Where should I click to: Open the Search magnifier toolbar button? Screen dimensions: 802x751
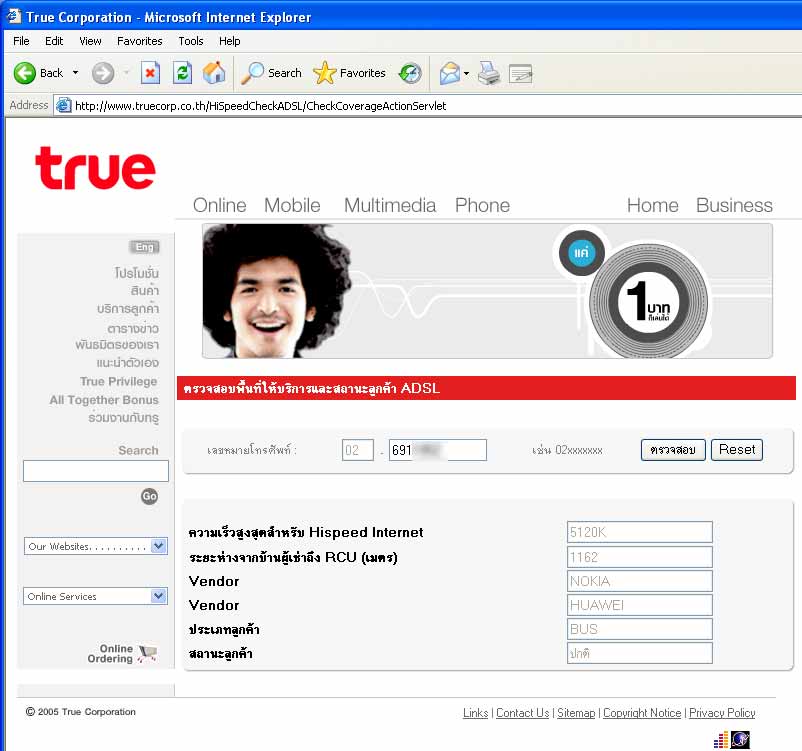272,73
